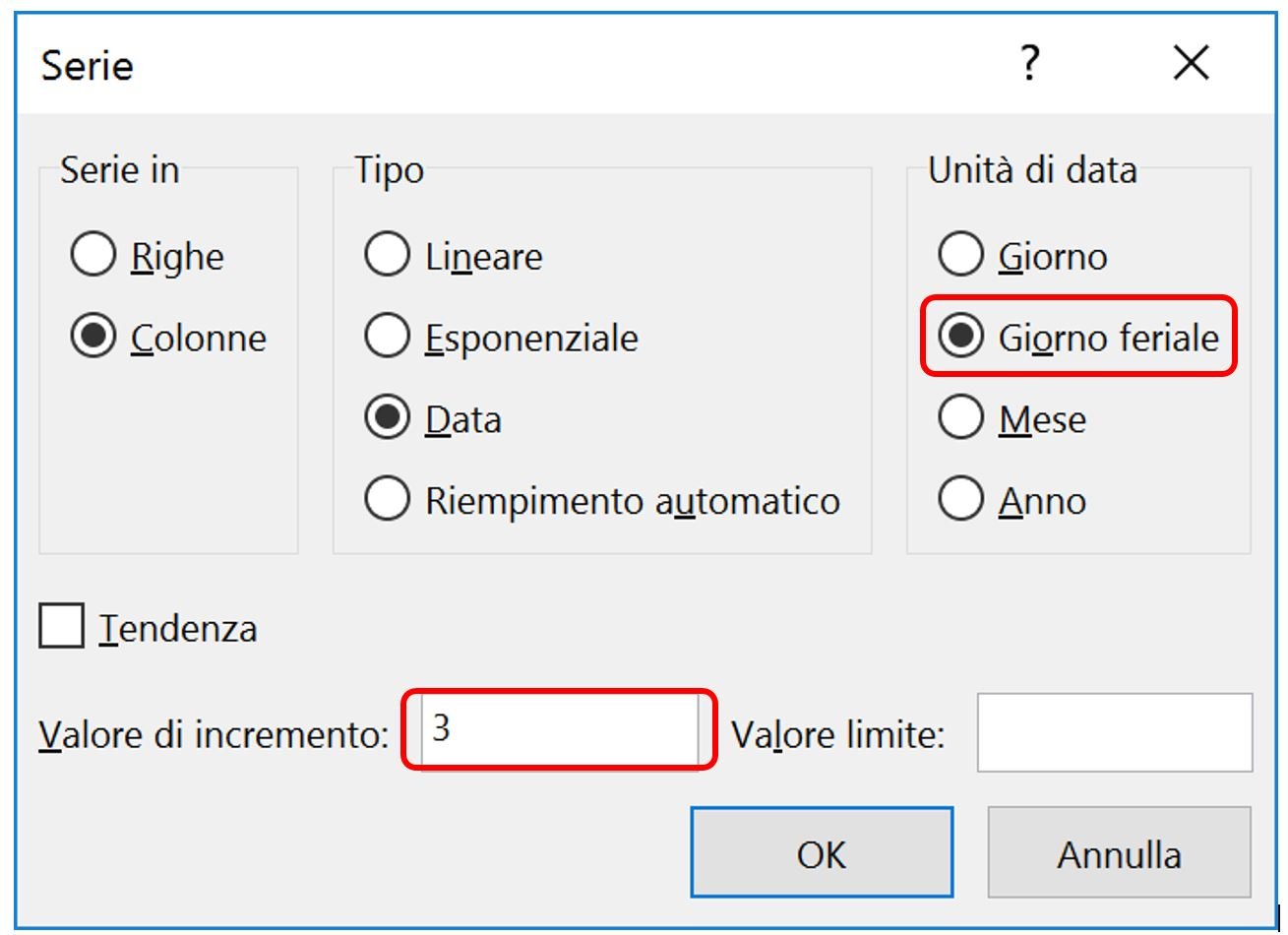This screenshot has width=1288, height=935.
Task: Close the Serie dialog with X
Action: pos(1192,64)
